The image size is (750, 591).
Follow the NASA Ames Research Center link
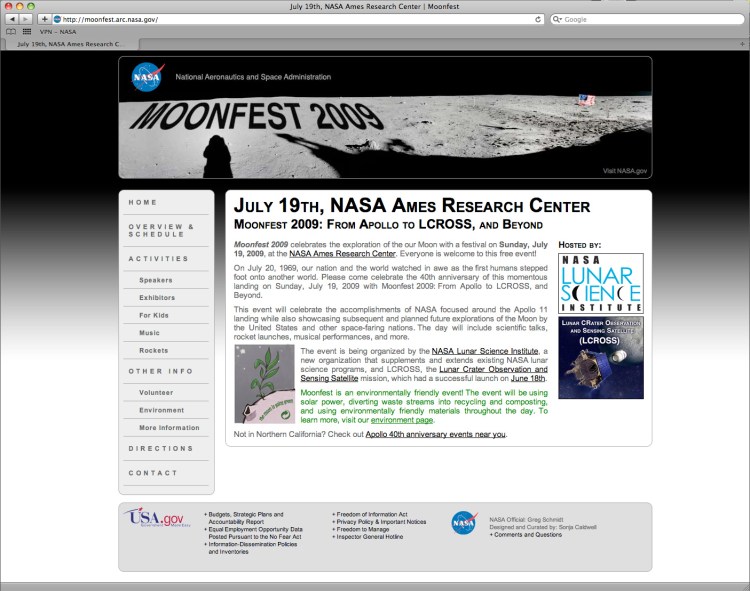(x=342, y=254)
